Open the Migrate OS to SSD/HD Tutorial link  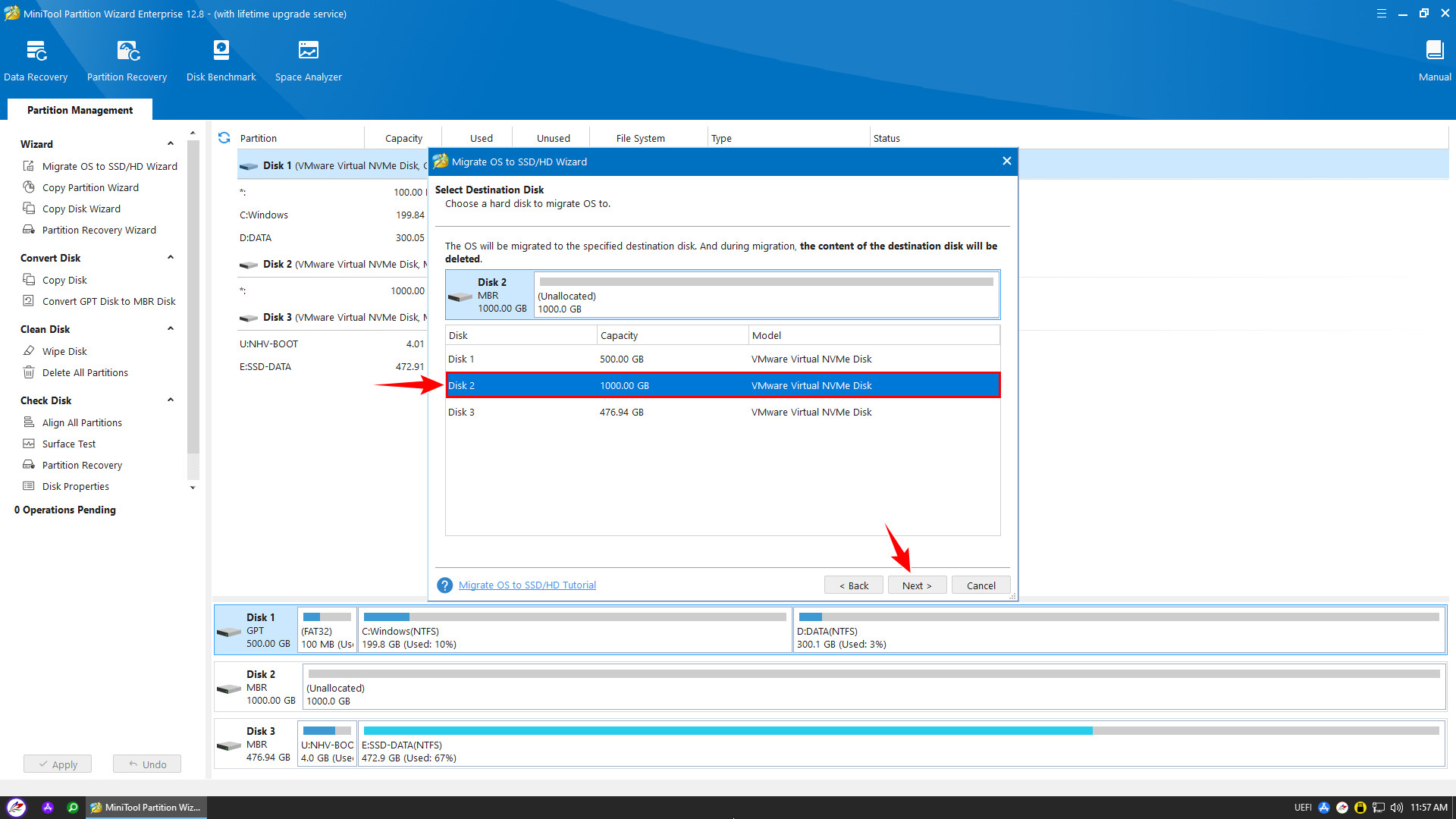click(527, 585)
